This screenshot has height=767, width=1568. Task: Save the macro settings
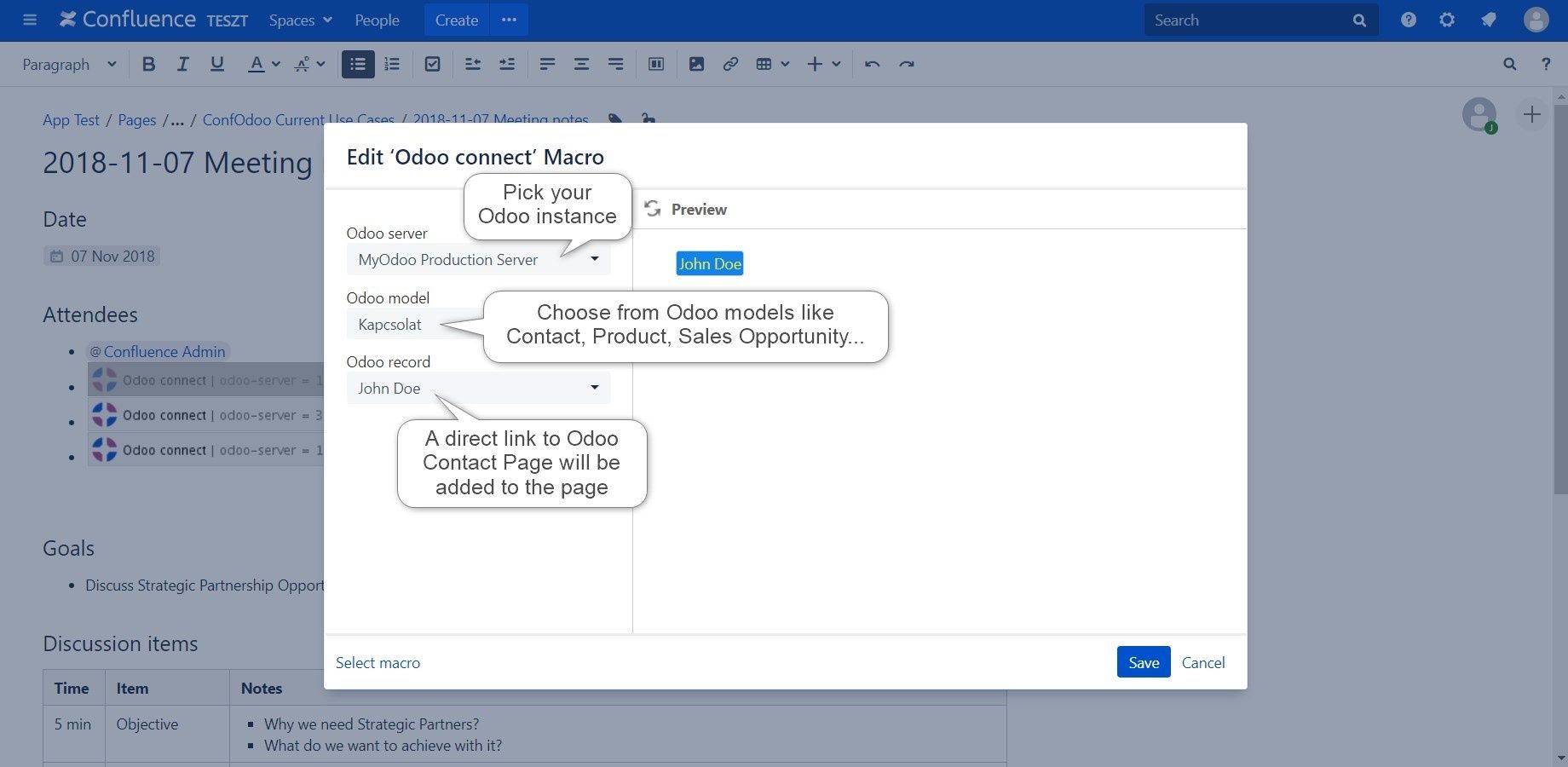click(1144, 662)
